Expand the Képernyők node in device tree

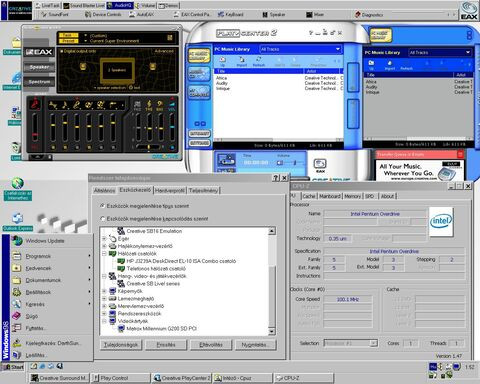(x=104, y=291)
